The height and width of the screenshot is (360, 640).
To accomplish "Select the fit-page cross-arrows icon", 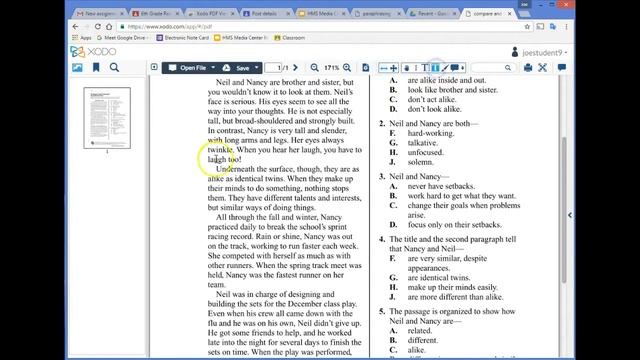I will (393, 68).
